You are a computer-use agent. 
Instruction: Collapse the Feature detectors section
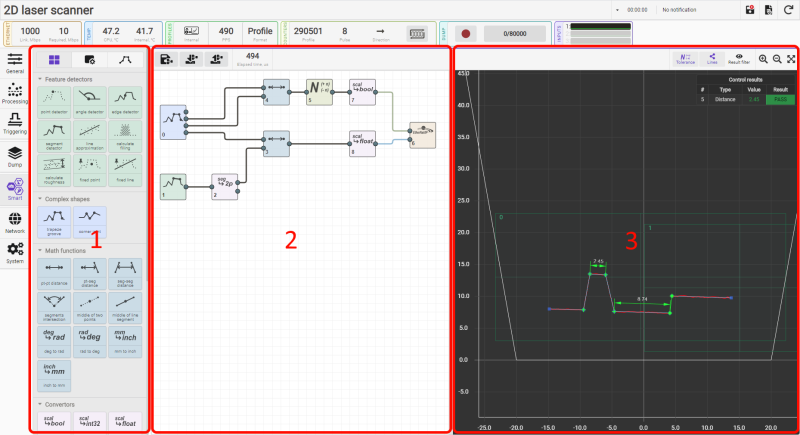38,78
